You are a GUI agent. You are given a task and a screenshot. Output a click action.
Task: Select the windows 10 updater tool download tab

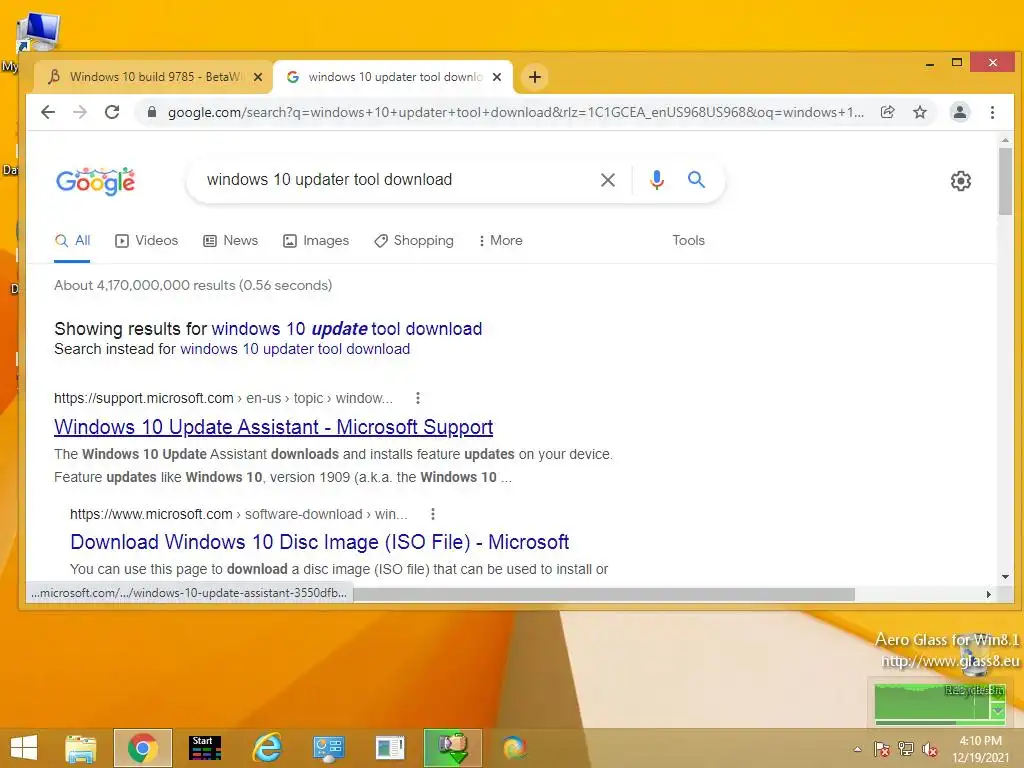click(x=392, y=77)
